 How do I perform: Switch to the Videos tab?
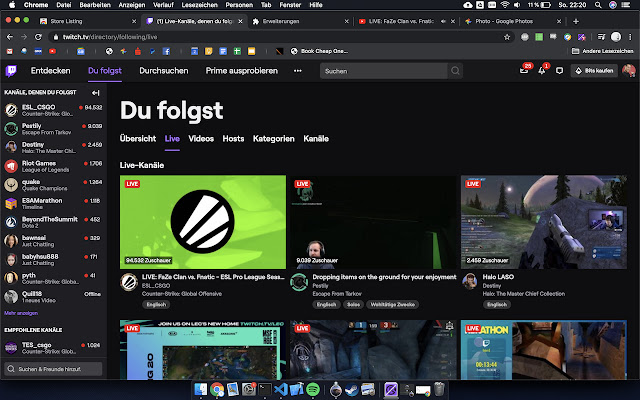pos(201,139)
